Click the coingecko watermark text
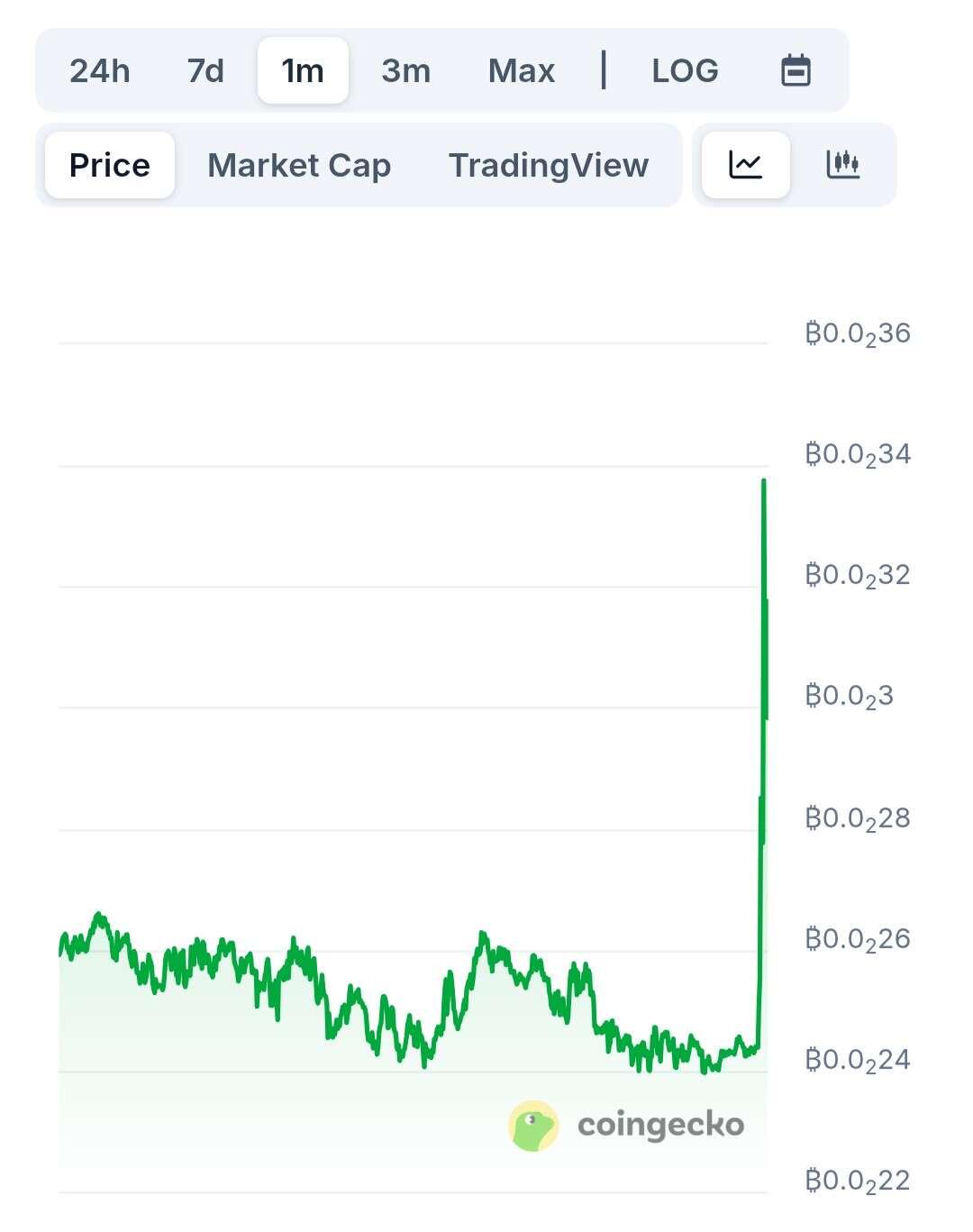Image resolution: width=973 pixels, height=1232 pixels. coord(660,1125)
